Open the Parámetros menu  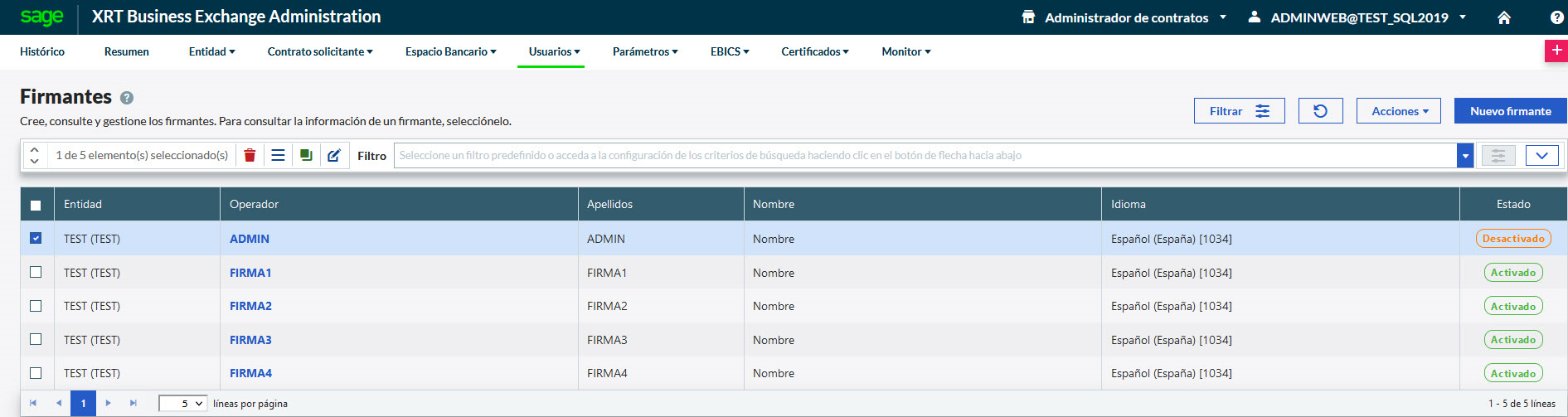click(x=644, y=51)
